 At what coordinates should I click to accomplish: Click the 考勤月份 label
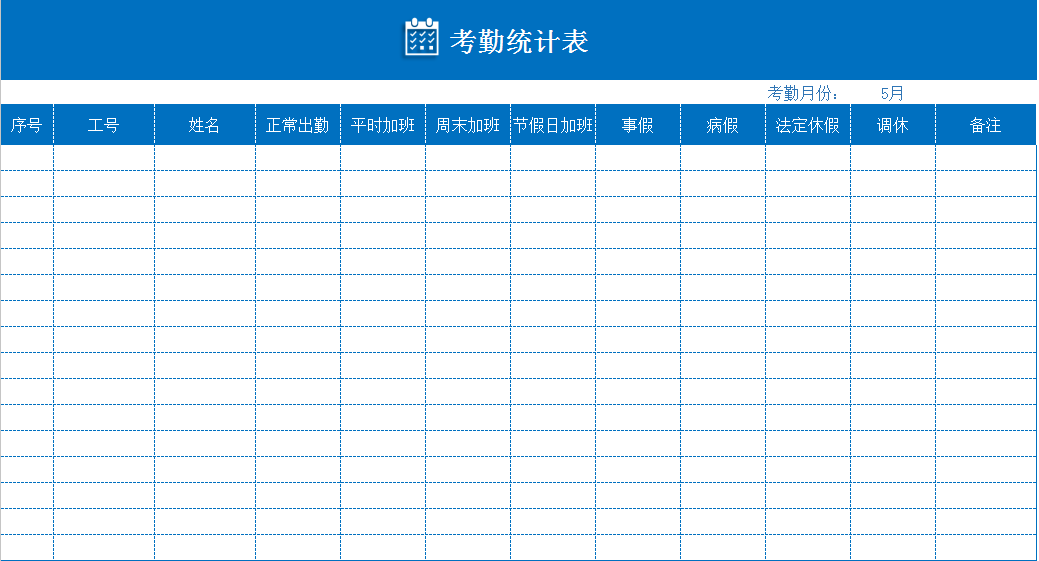802,93
